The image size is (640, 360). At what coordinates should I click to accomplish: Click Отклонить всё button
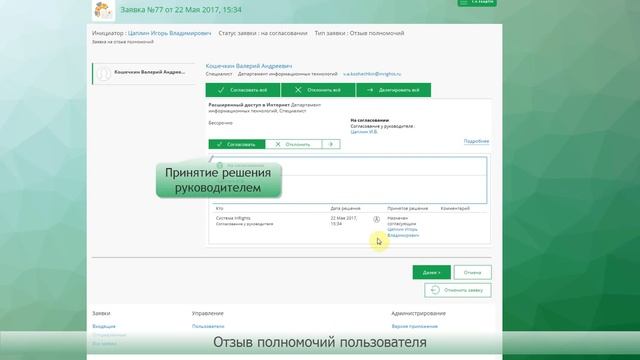tap(318, 90)
